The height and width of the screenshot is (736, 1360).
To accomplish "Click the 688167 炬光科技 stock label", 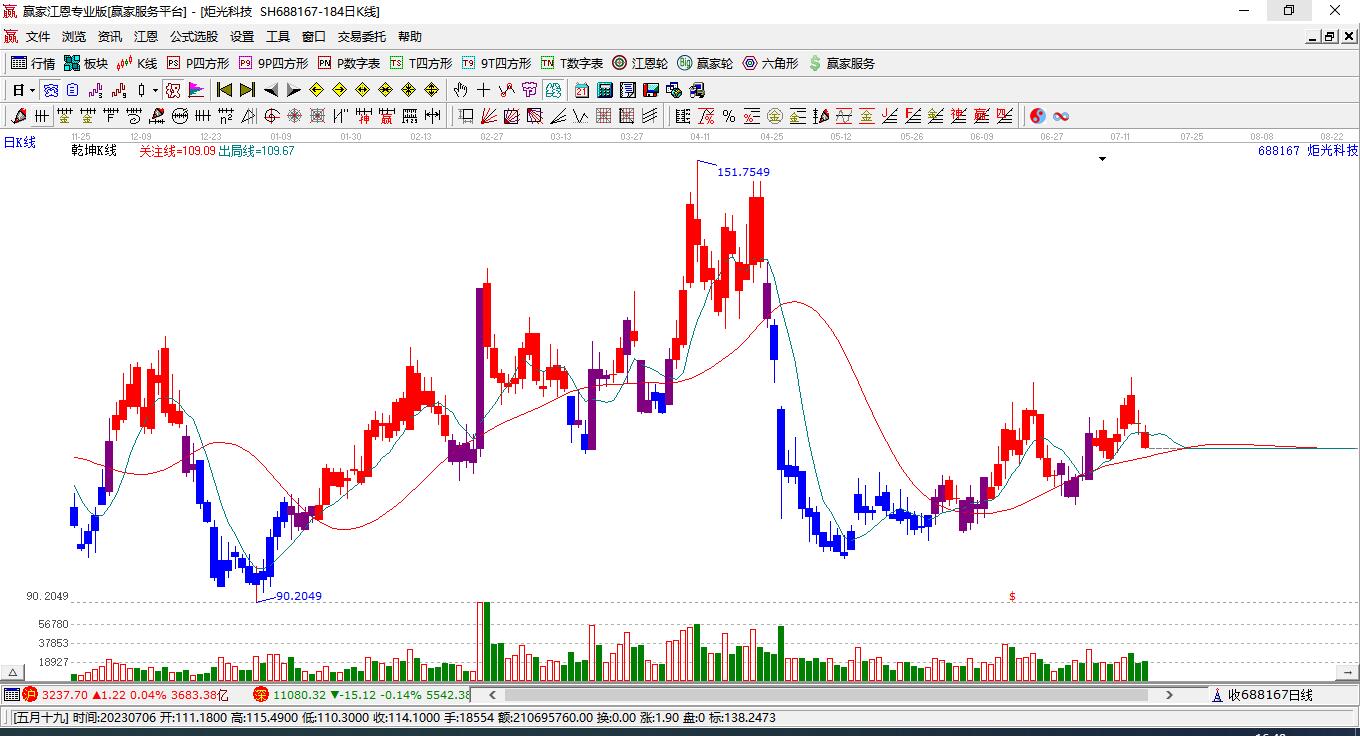I will pyautogui.click(x=1308, y=151).
